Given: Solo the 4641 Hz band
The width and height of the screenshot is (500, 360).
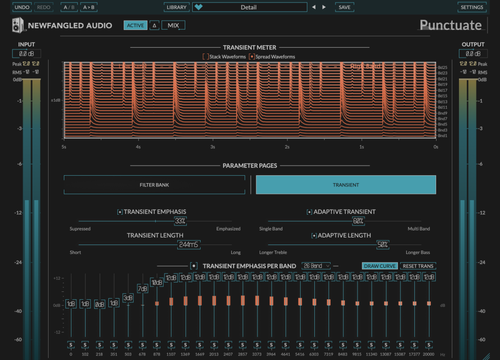Looking at the screenshot, I should (x=286, y=345).
